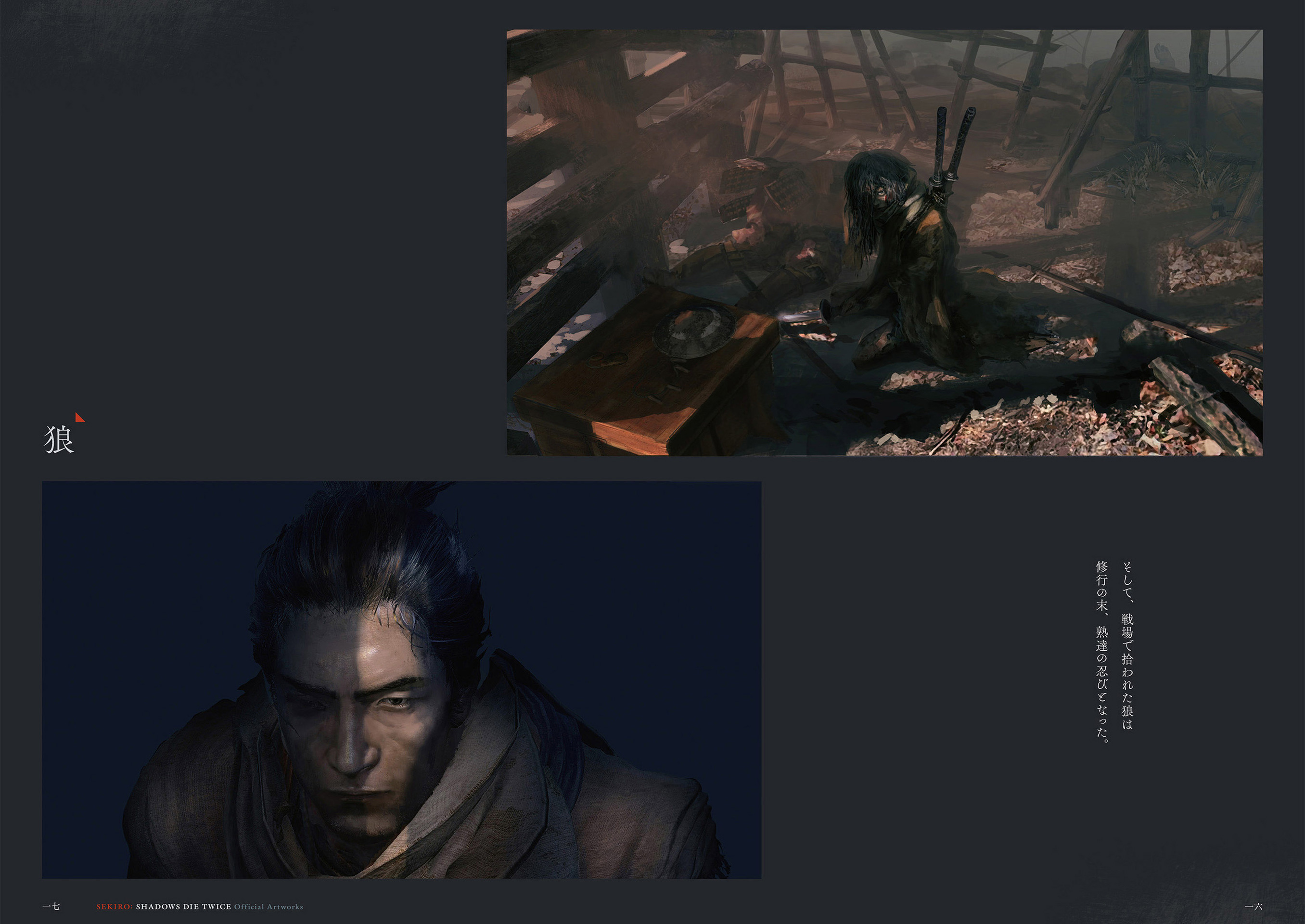
Task: Select the kneeling child battlefield artwork
Action: coord(884,243)
